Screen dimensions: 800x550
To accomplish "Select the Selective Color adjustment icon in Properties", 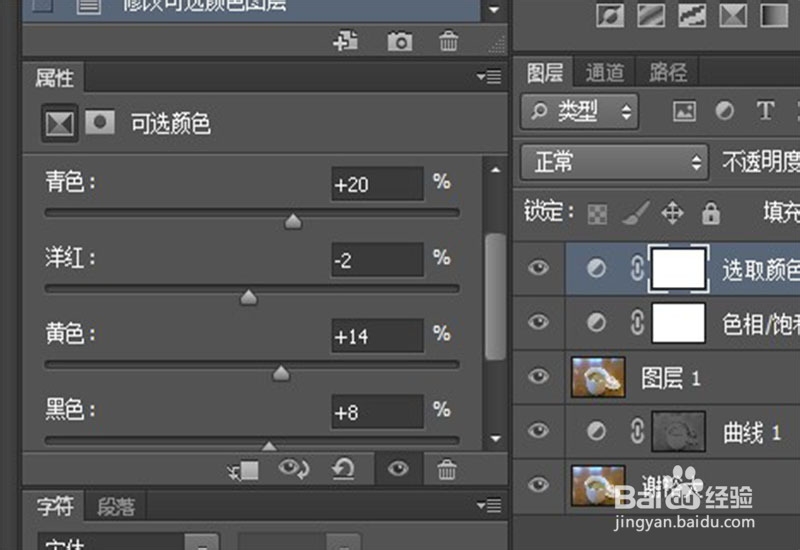I will pos(60,123).
